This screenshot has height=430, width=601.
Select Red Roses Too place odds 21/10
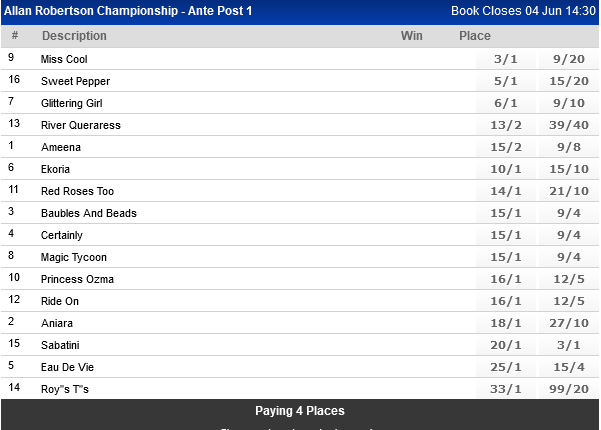coord(567,191)
